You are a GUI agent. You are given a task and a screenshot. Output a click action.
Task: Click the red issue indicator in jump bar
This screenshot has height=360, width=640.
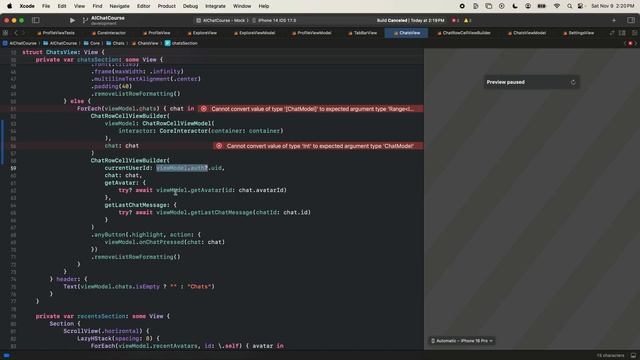[x=630, y=43]
